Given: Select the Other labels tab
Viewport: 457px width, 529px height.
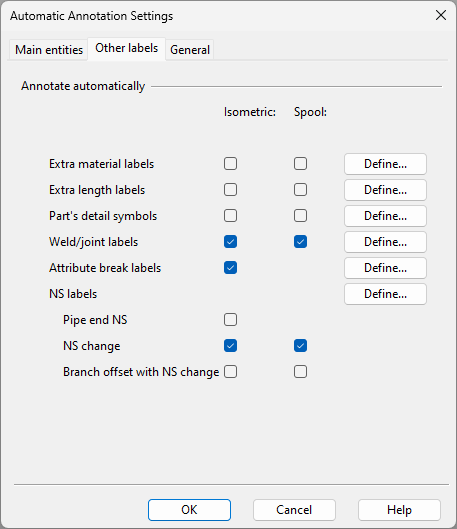Looking at the screenshot, I should click(126, 48).
